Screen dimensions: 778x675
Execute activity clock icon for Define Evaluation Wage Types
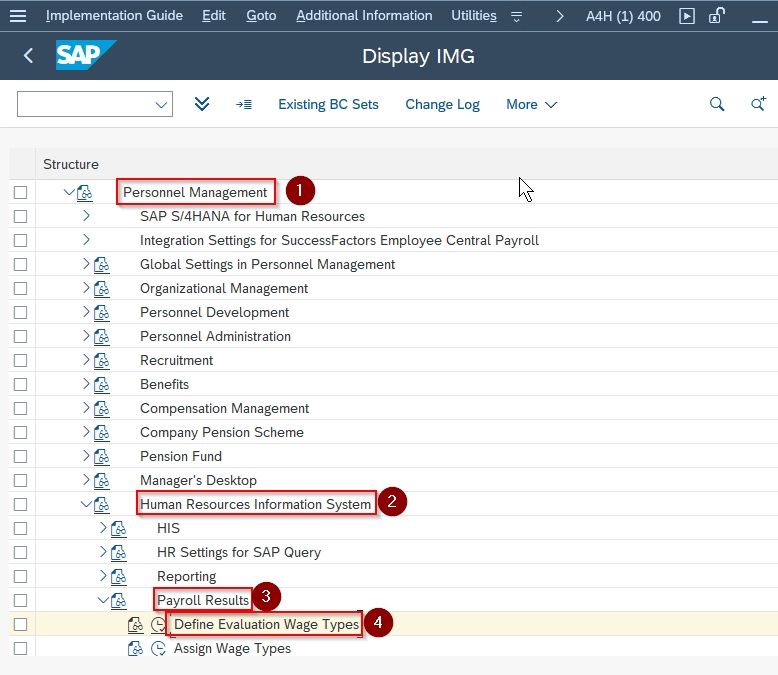coord(158,624)
